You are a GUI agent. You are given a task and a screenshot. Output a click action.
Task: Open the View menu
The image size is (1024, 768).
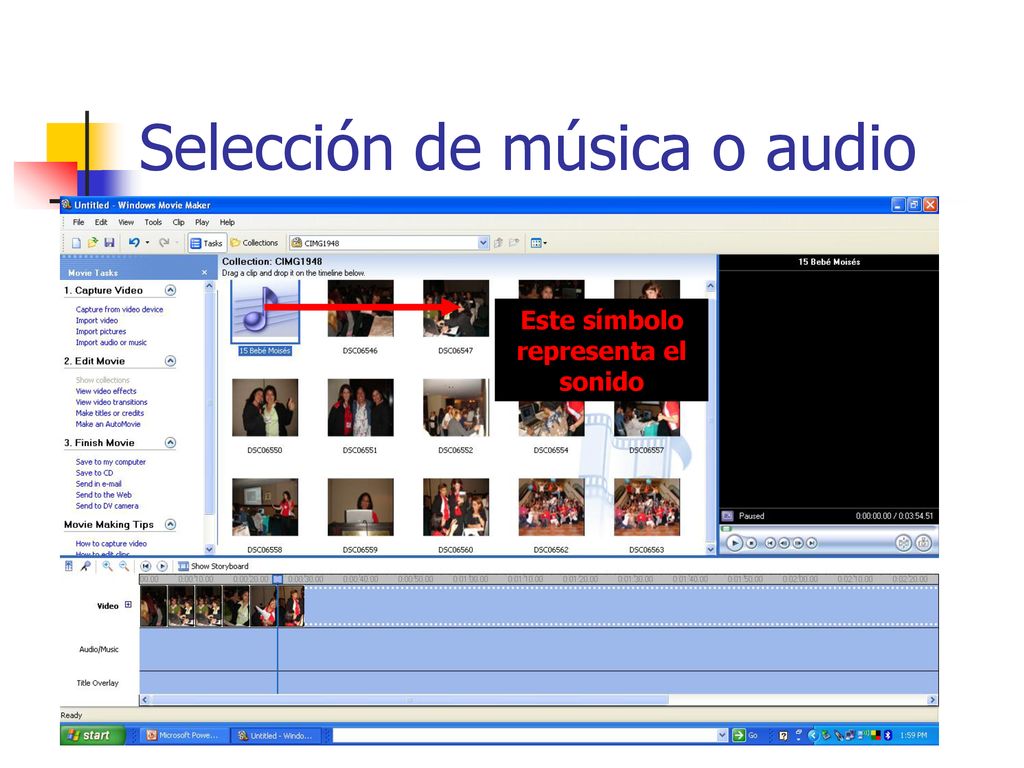(x=126, y=222)
